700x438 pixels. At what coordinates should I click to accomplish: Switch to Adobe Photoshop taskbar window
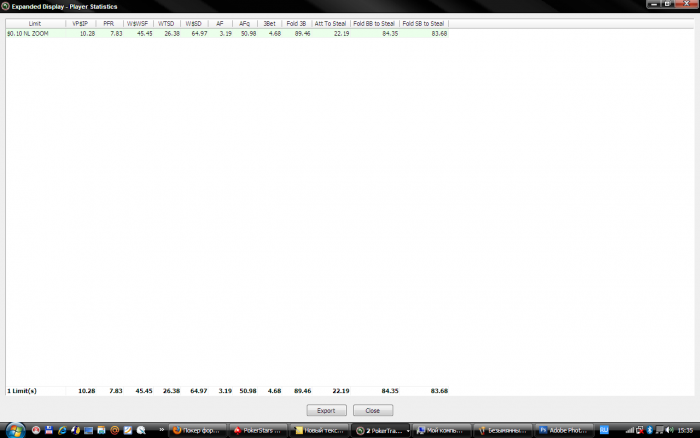click(563, 430)
